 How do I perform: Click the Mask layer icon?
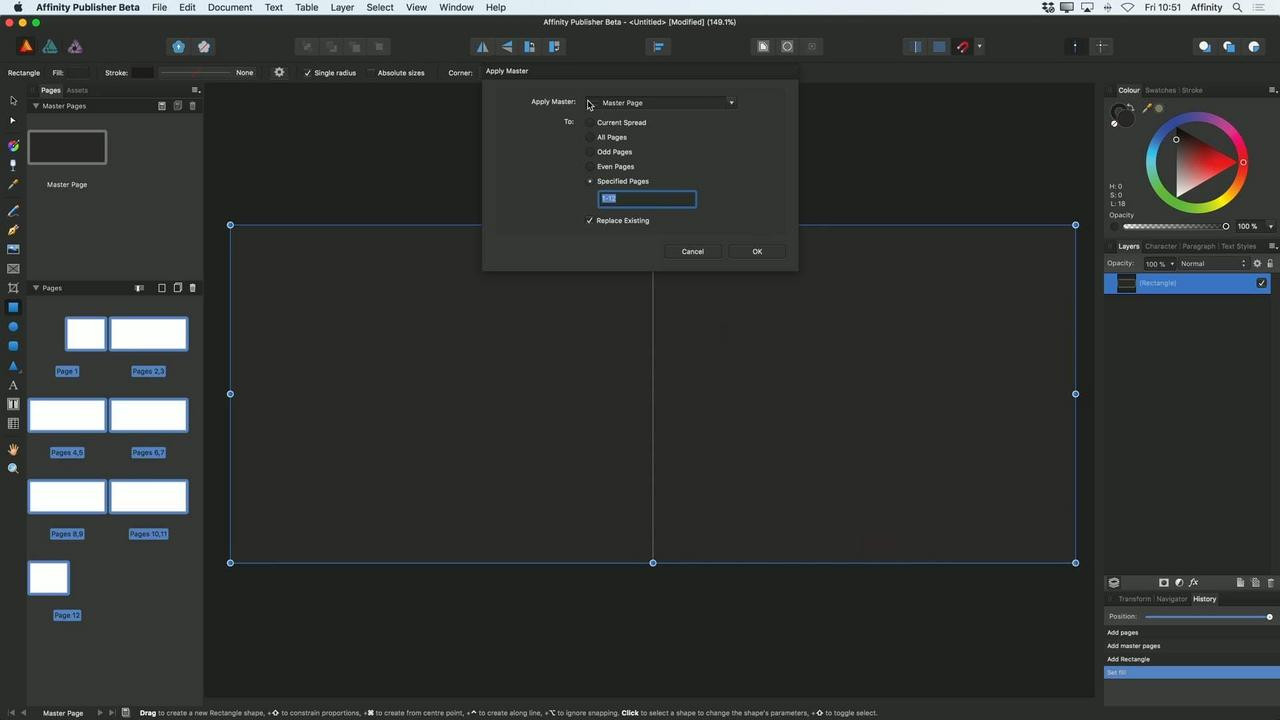(1163, 582)
